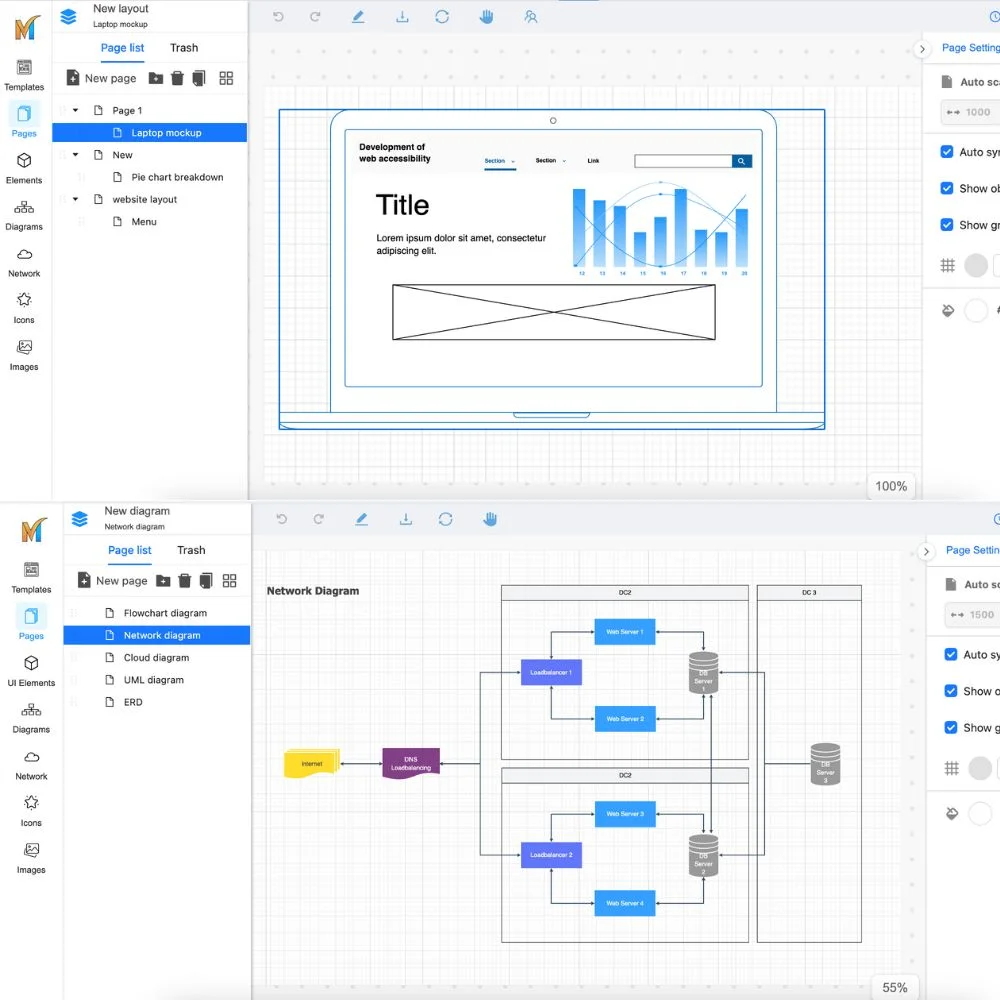The image size is (1000, 1000).
Task: Toggle second Show checkbox above grid icon, bottom window
Action: [x=951, y=728]
